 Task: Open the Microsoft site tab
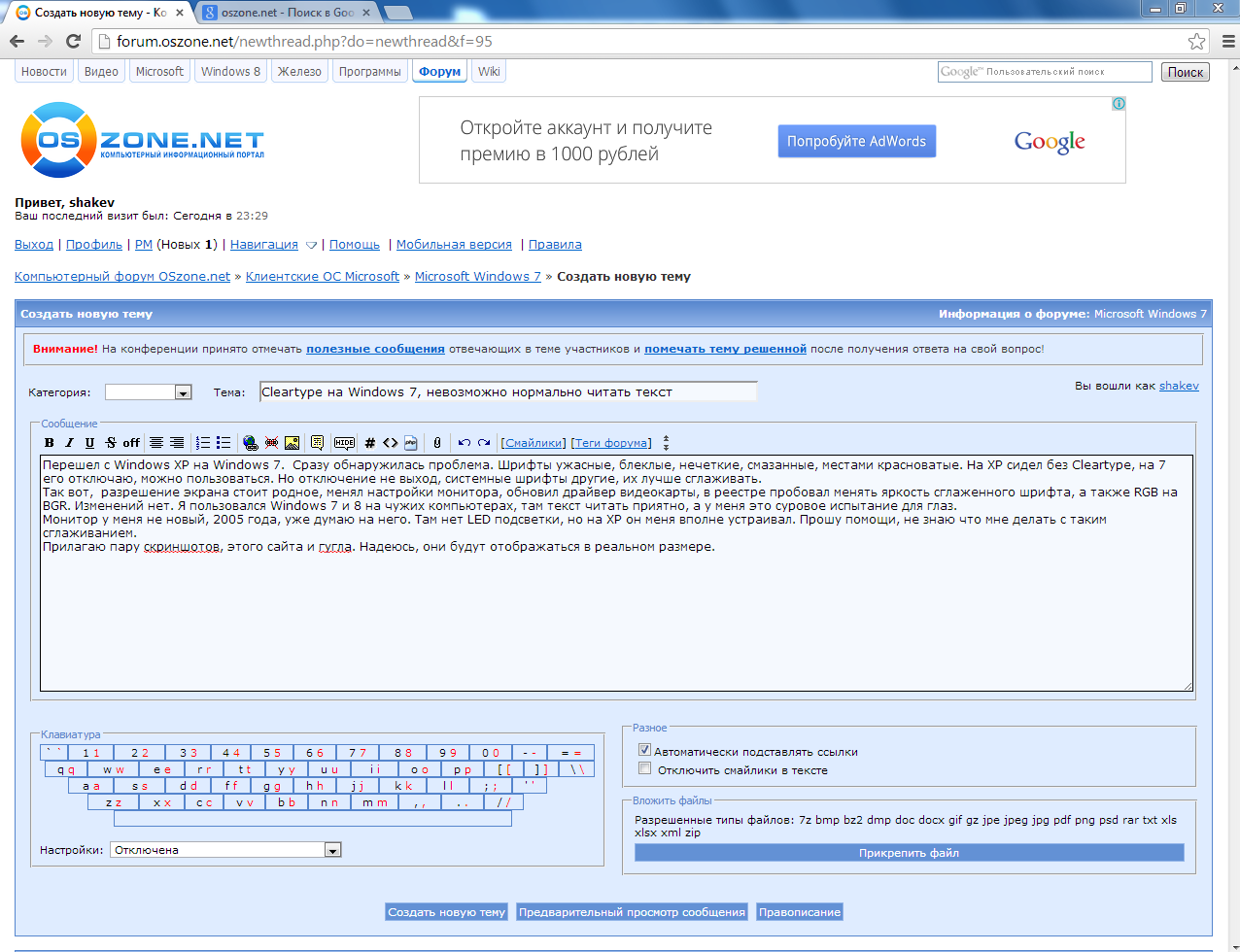(159, 72)
